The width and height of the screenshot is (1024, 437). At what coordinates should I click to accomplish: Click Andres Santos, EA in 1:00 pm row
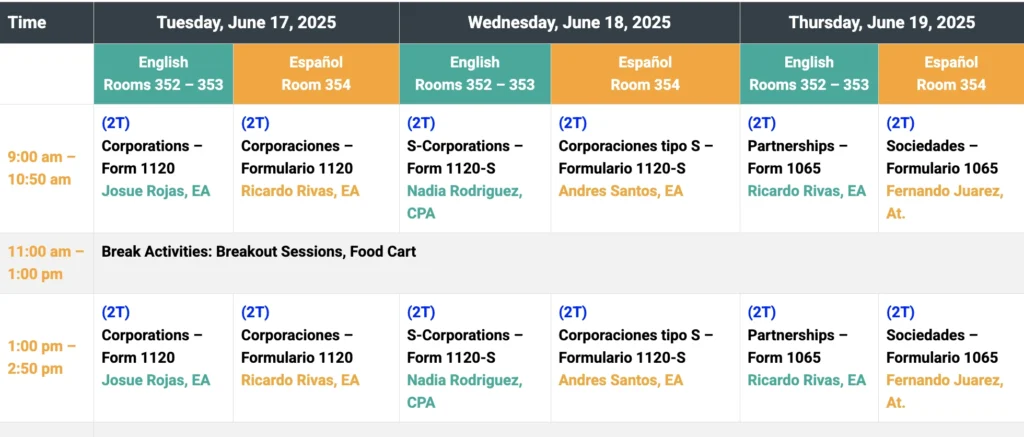tap(620, 380)
